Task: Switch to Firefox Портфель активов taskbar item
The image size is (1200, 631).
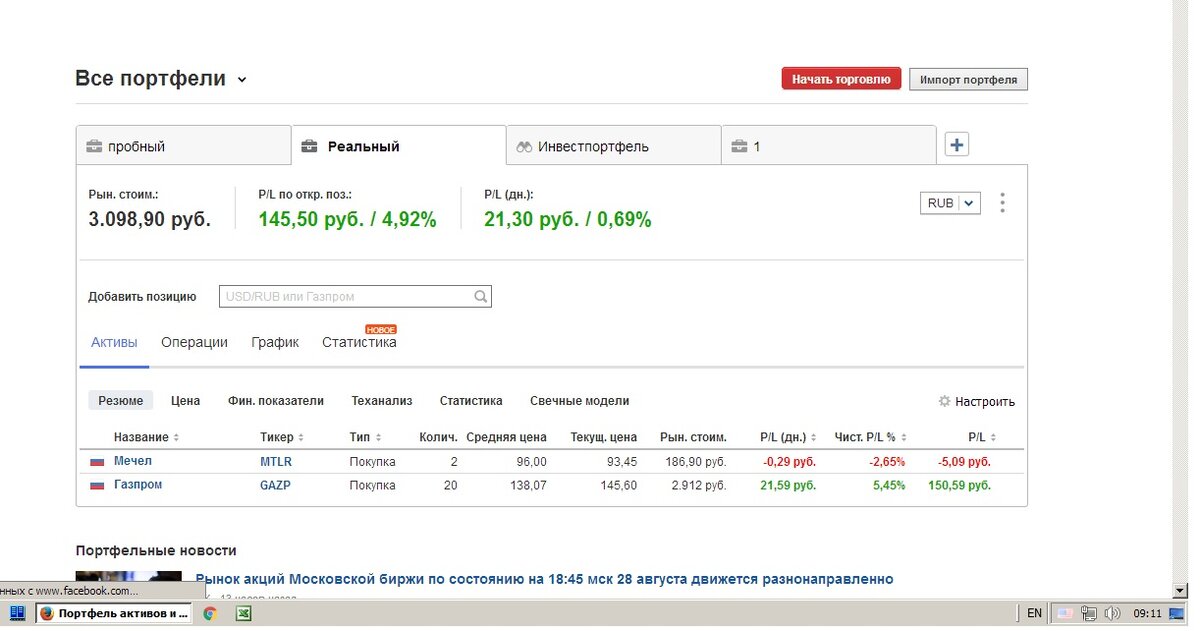Action: coord(113,613)
